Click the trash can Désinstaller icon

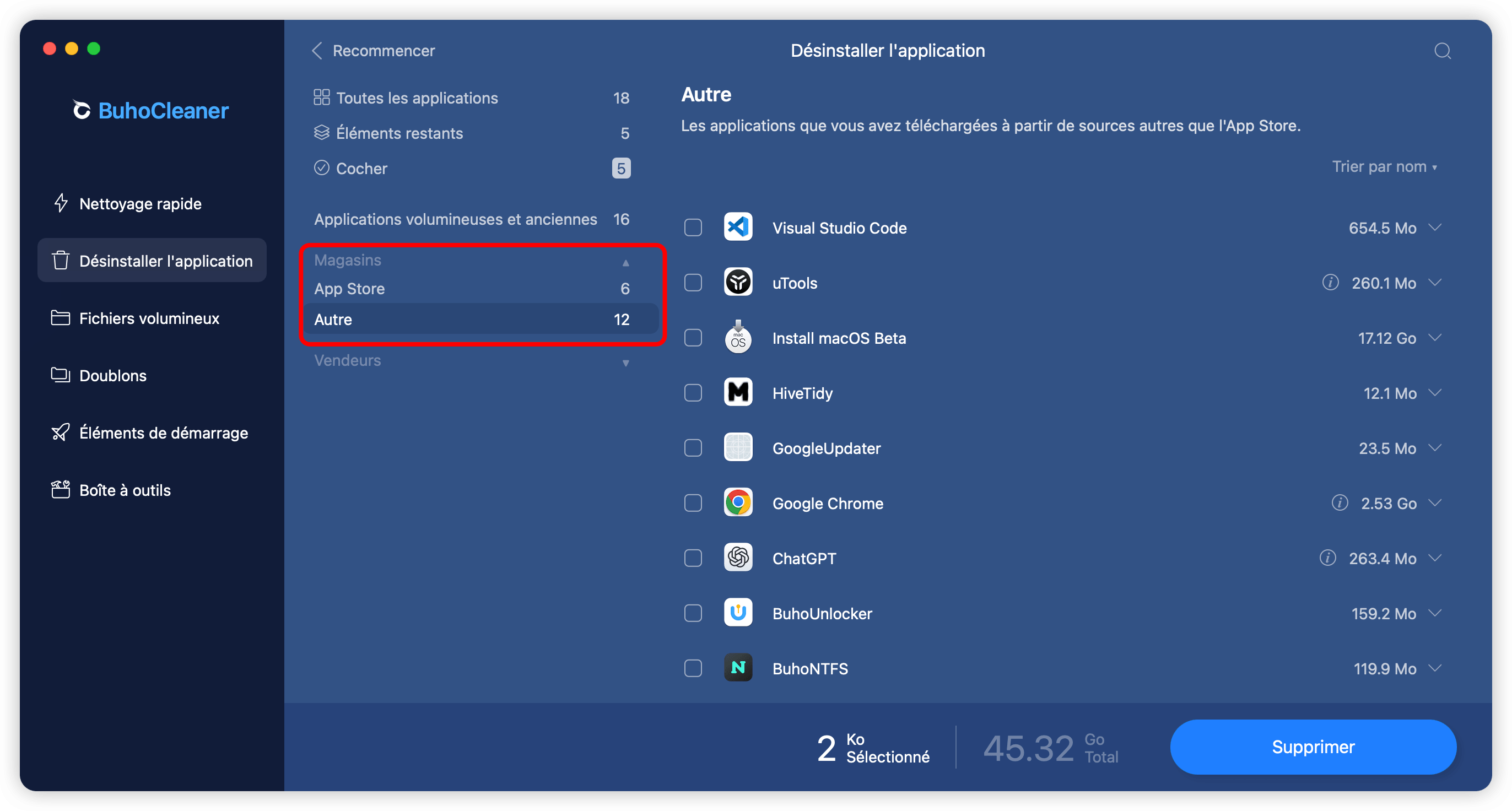pyautogui.click(x=61, y=260)
